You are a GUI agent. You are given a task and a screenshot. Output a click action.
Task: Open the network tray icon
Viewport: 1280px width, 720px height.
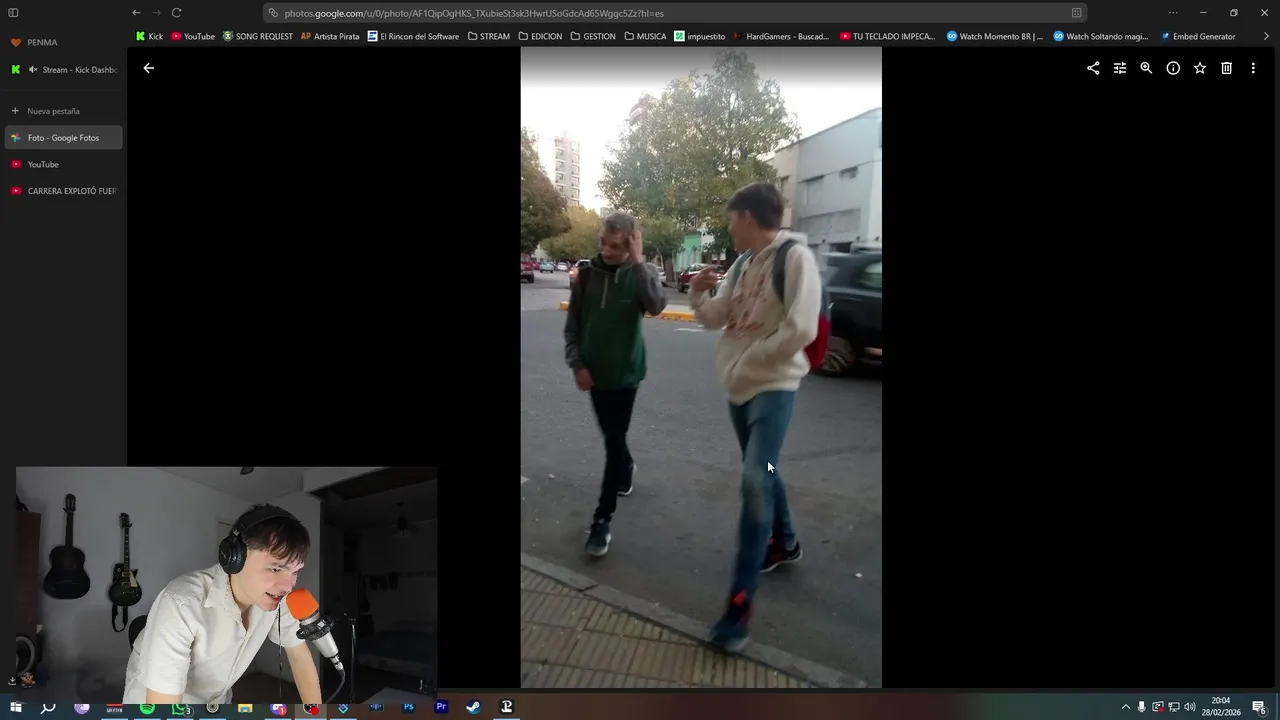click(x=1174, y=707)
